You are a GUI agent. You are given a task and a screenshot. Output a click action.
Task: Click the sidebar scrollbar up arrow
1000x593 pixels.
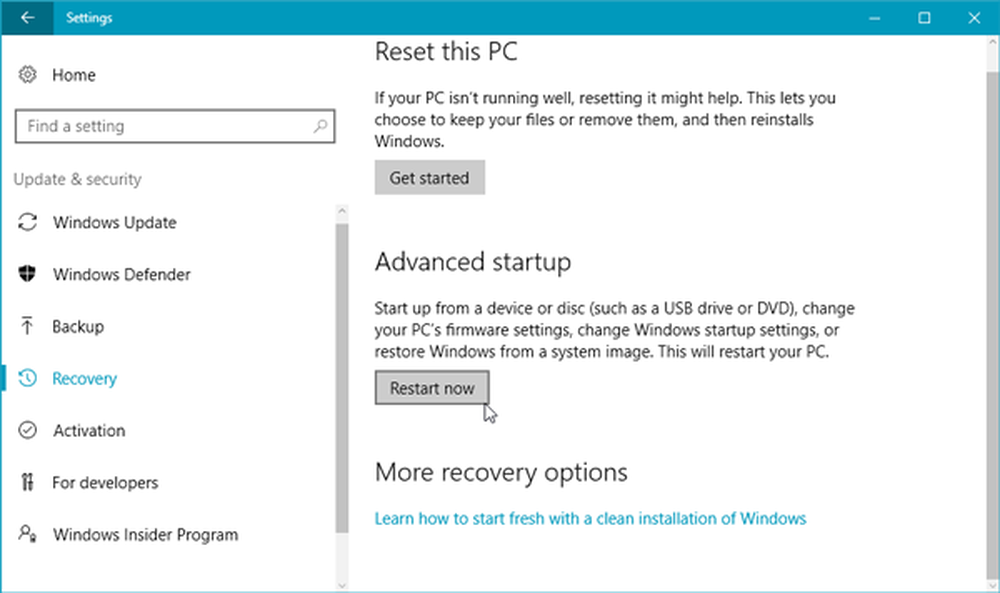pos(342,211)
